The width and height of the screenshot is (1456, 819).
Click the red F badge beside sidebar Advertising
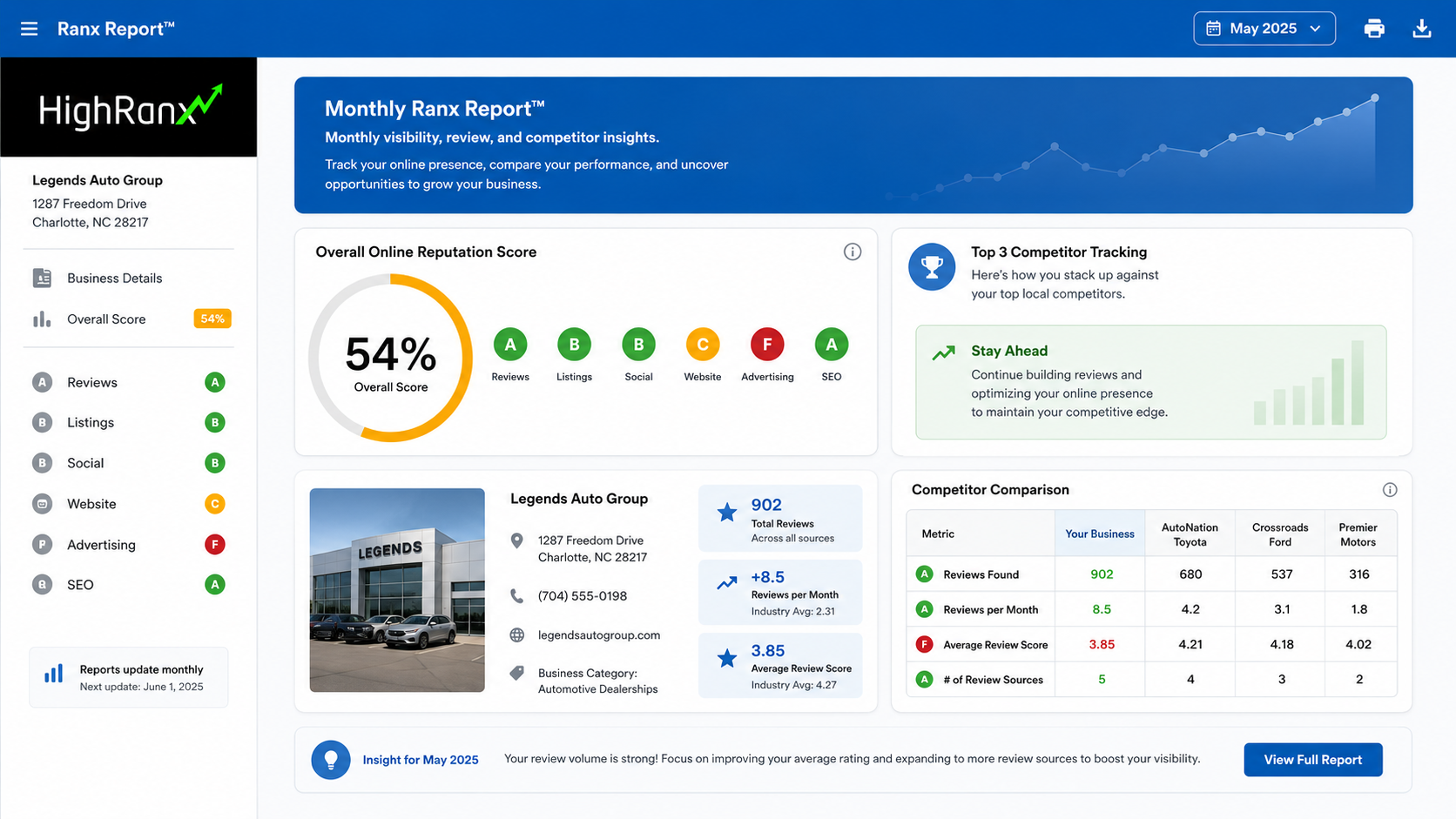coord(215,545)
